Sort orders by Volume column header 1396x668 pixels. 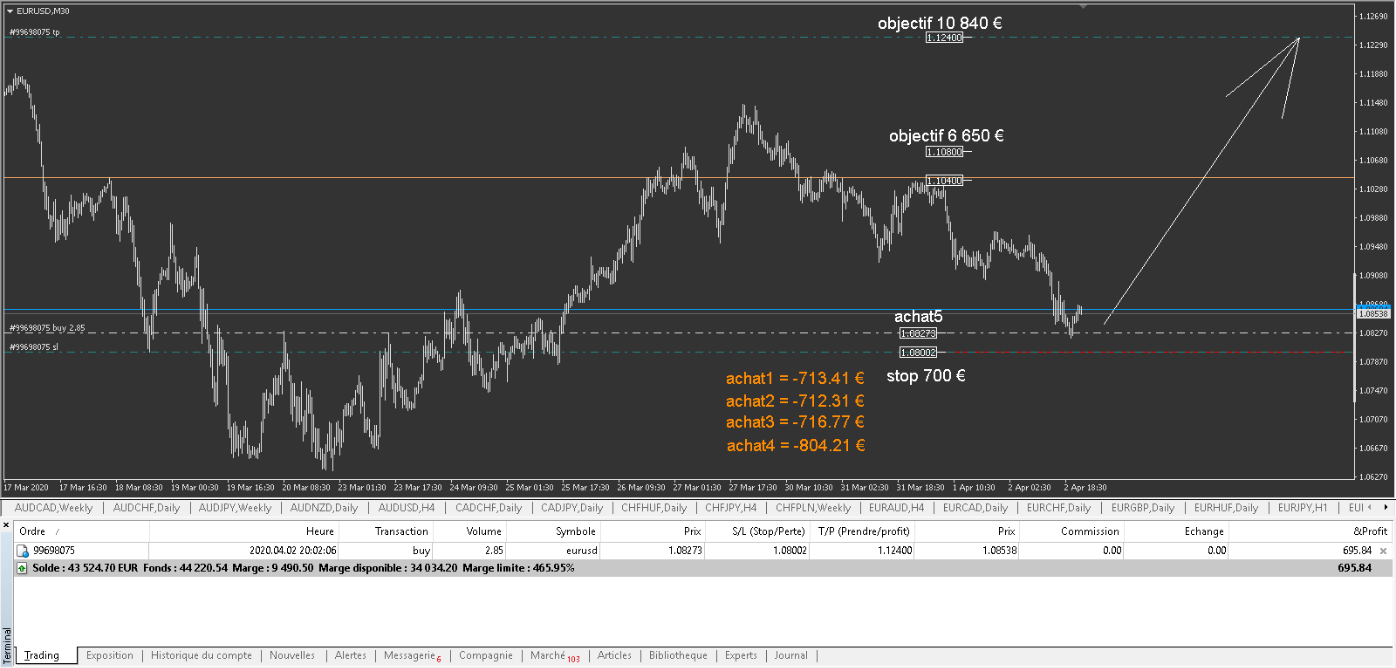[472, 531]
